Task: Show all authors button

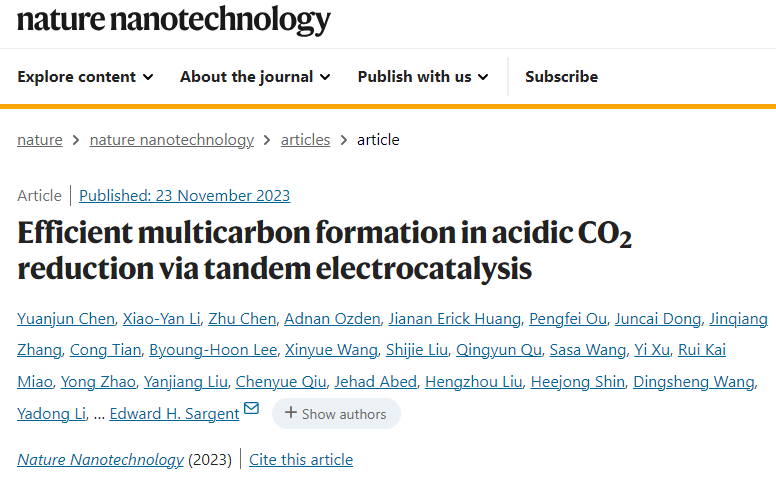Action: [x=336, y=413]
